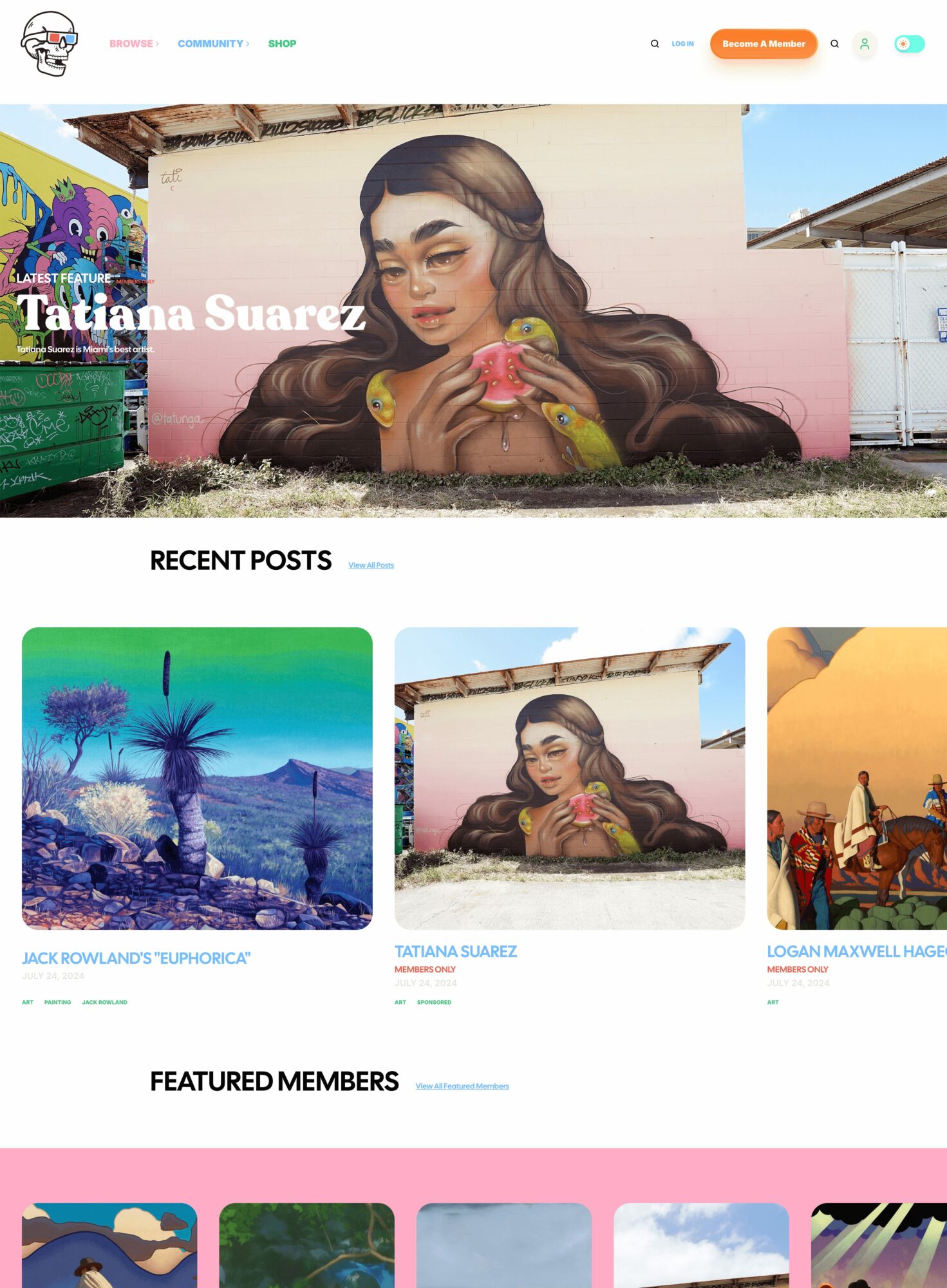
Task: Click View All Featured Members link
Action: [462, 1086]
